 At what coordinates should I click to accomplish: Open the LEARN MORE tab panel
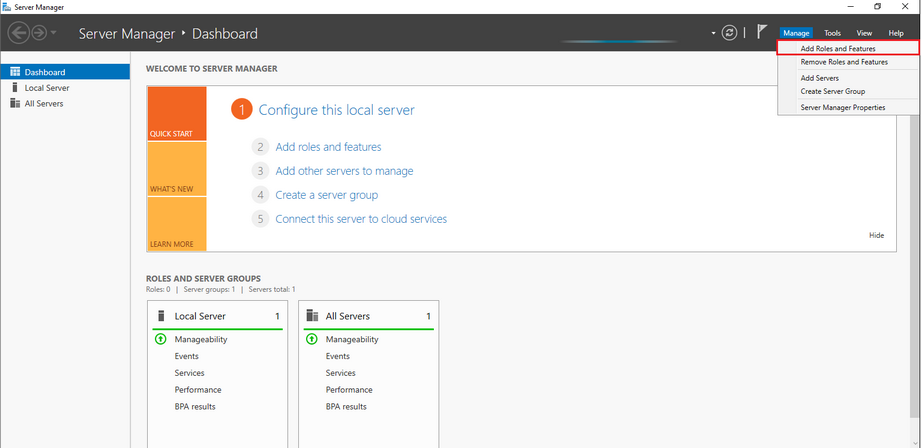tap(176, 225)
